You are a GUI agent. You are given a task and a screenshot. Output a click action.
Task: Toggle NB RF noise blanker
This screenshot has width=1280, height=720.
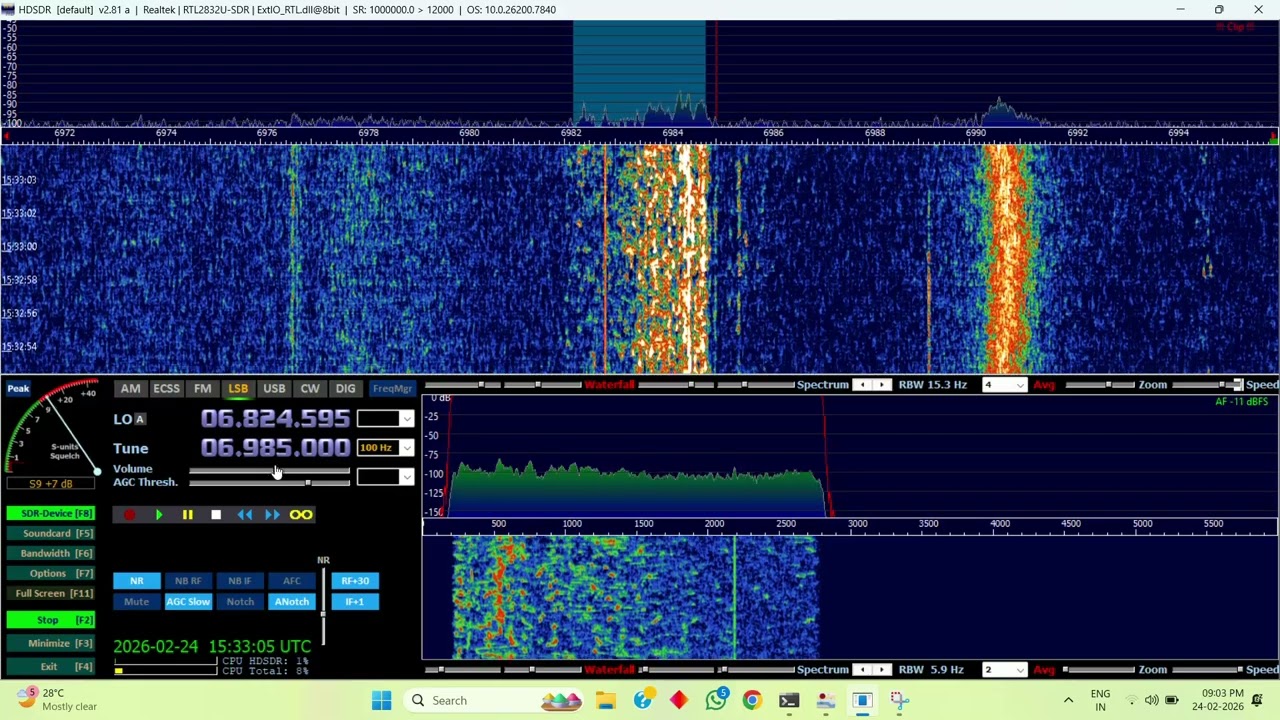(188, 581)
